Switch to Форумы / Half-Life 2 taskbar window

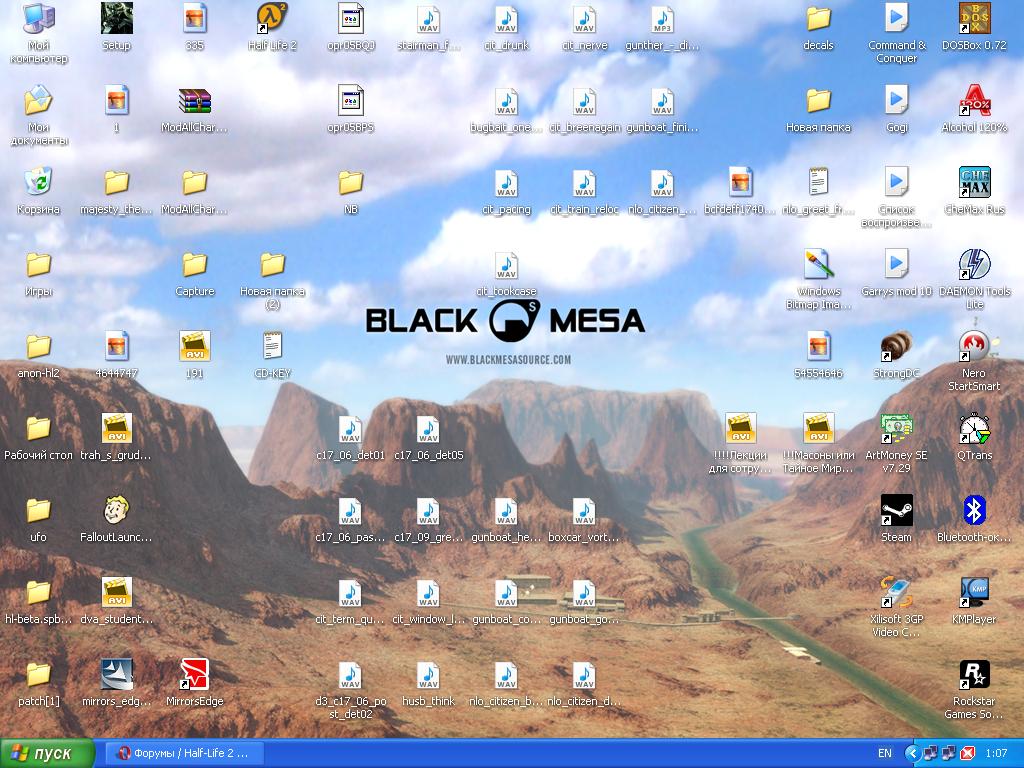tap(184, 753)
